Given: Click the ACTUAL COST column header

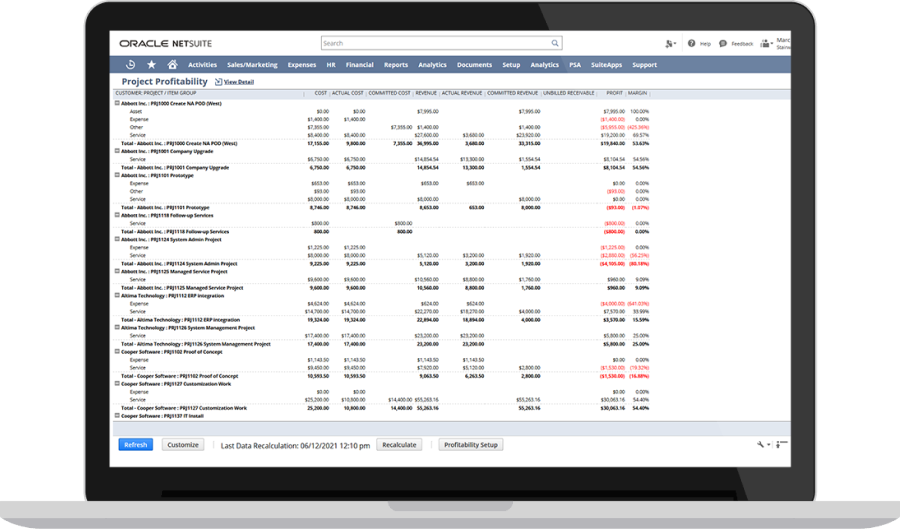Looking at the screenshot, I should tap(348, 93).
